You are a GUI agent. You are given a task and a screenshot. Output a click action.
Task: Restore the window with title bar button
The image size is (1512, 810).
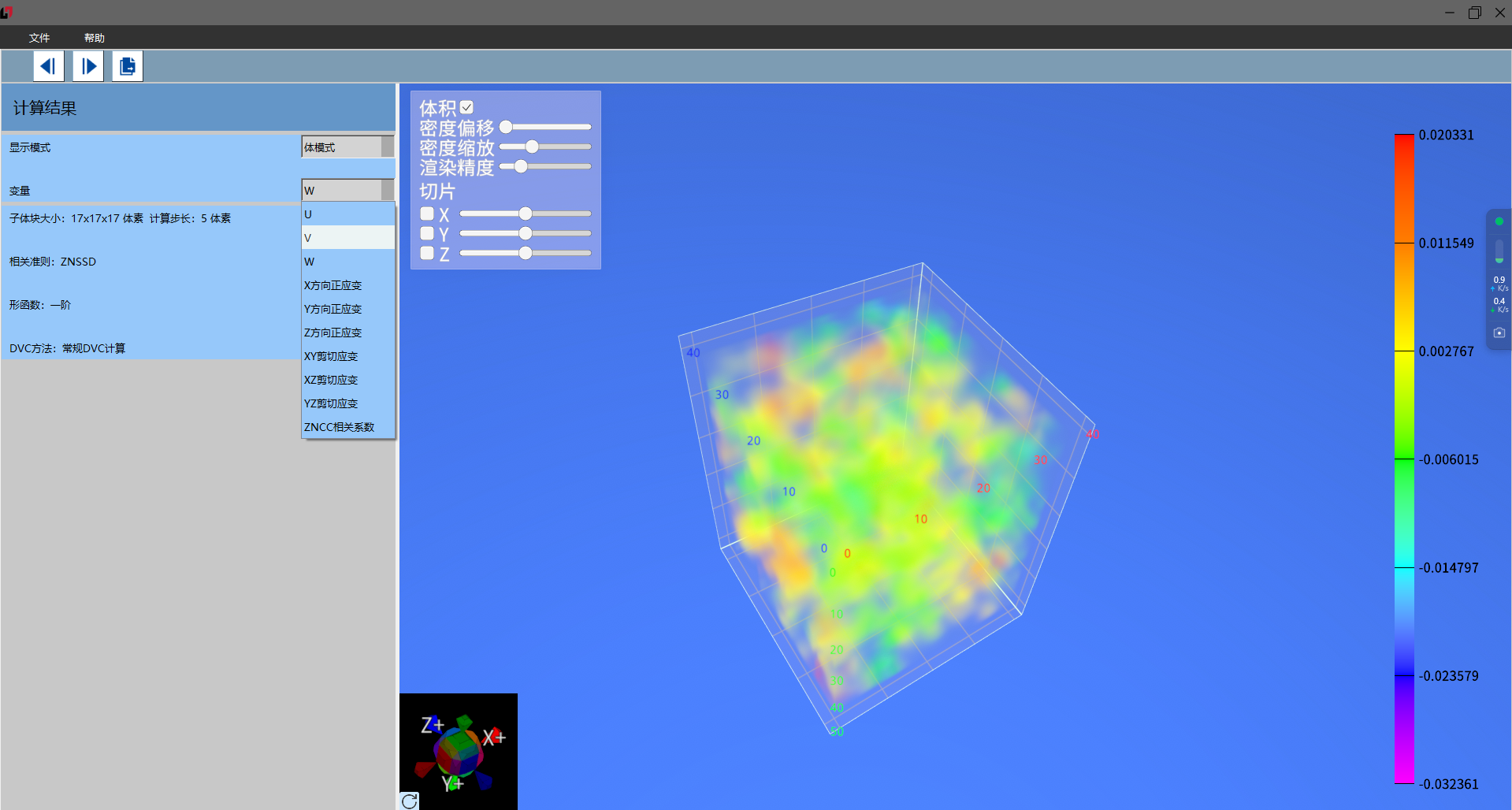pos(1474,13)
